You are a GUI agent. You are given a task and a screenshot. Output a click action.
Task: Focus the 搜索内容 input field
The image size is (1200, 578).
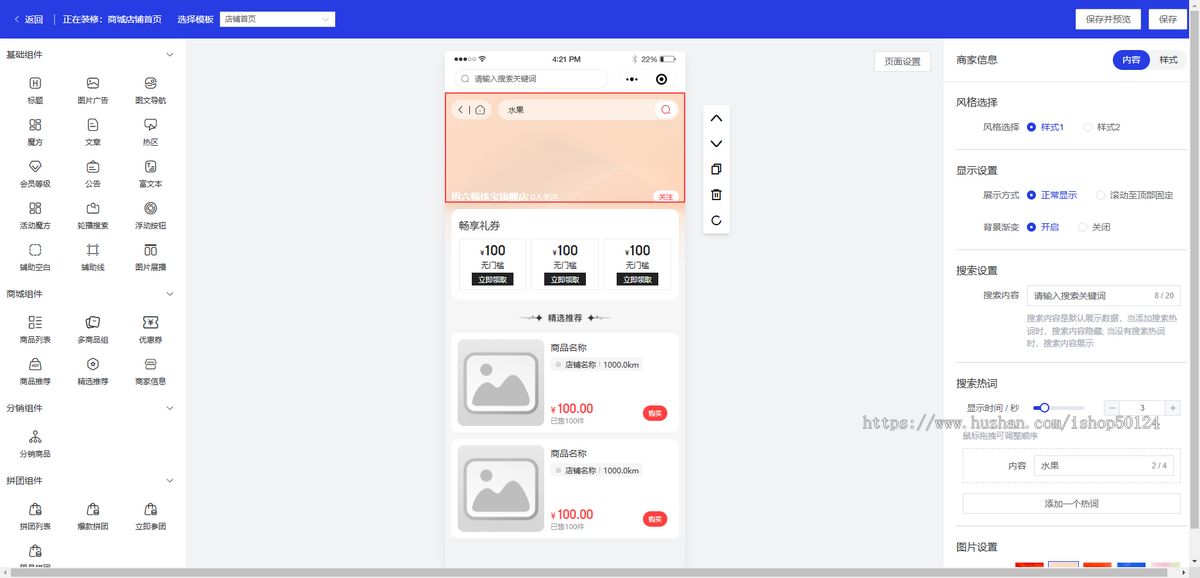coord(1104,295)
